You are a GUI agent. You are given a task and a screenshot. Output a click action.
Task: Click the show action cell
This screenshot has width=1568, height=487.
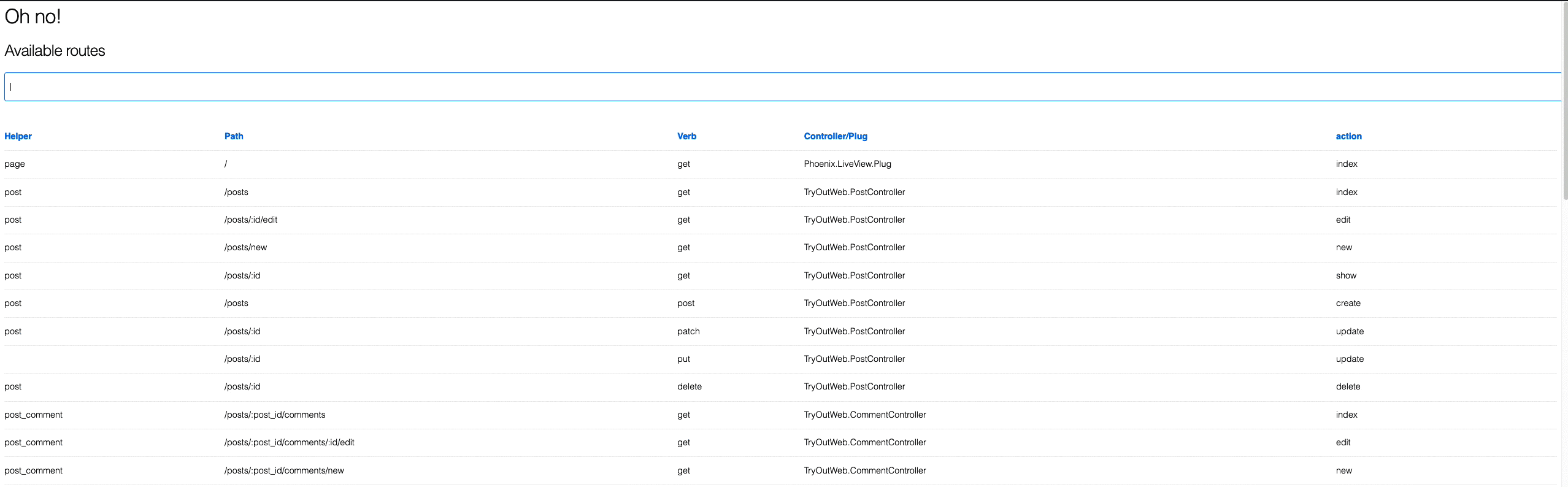coord(1346,275)
